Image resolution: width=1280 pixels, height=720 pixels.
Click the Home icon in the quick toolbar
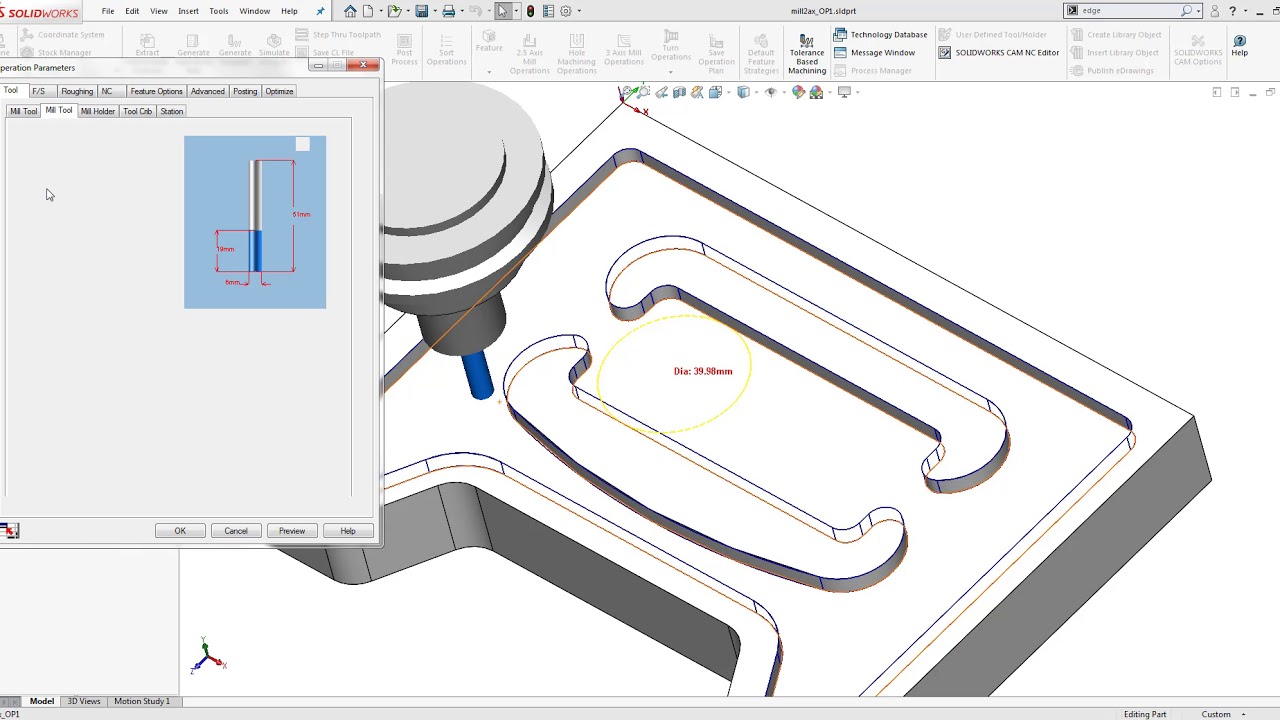[350, 11]
